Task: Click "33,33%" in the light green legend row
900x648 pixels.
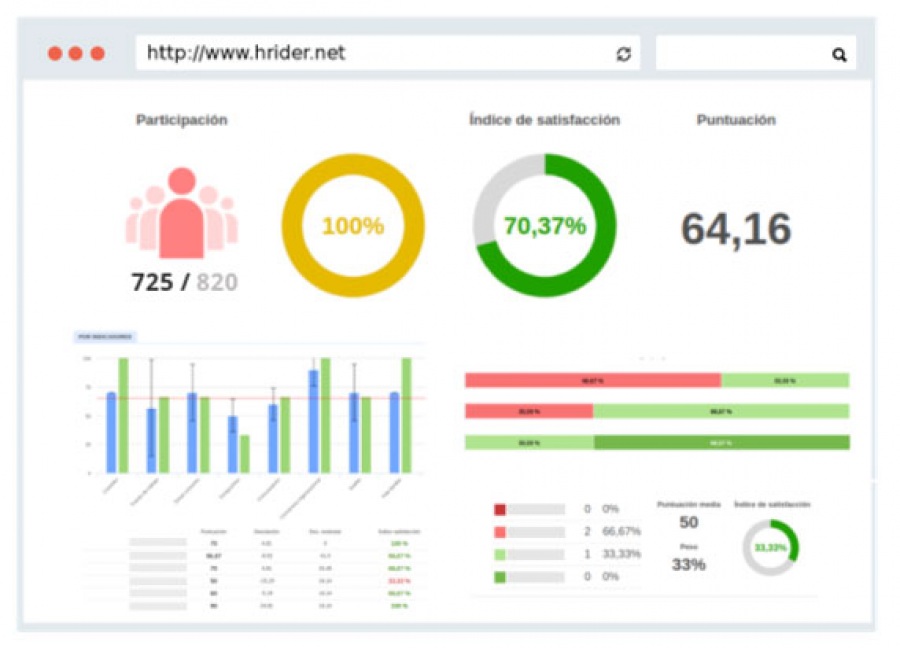Action: [621, 554]
